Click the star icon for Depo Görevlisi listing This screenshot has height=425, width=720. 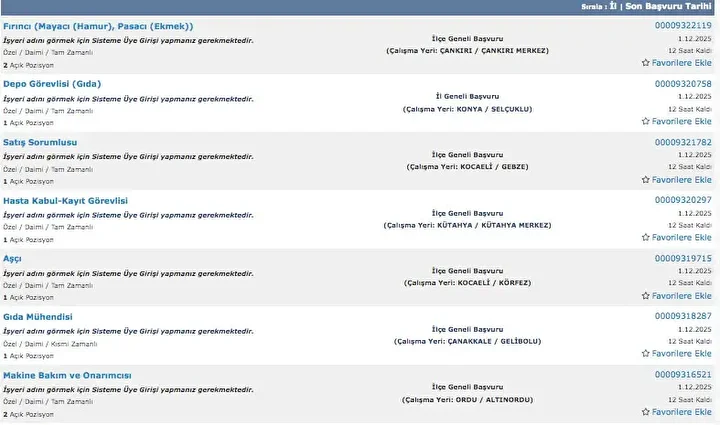click(x=645, y=121)
